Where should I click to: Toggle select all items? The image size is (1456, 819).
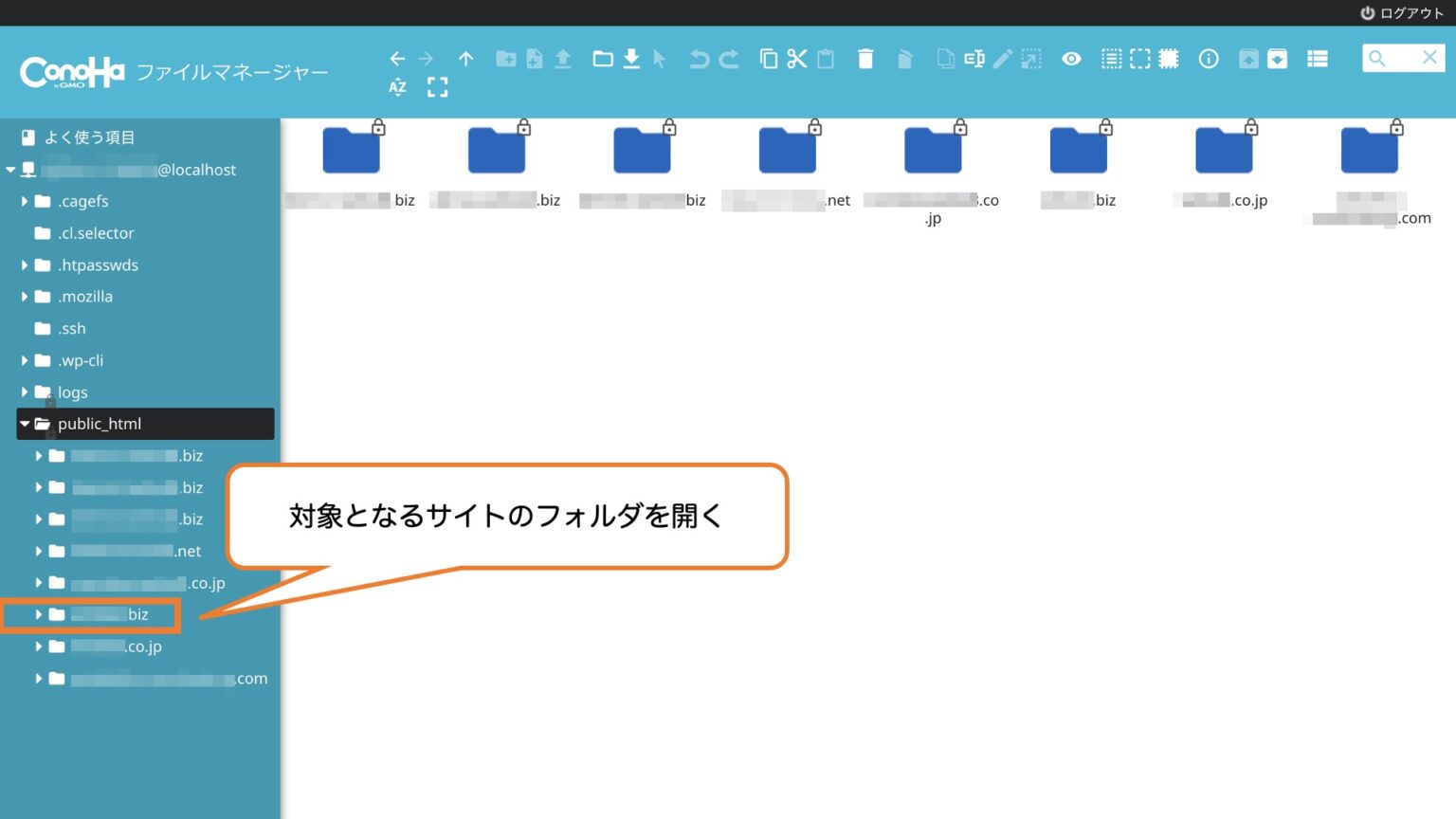click(1110, 59)
